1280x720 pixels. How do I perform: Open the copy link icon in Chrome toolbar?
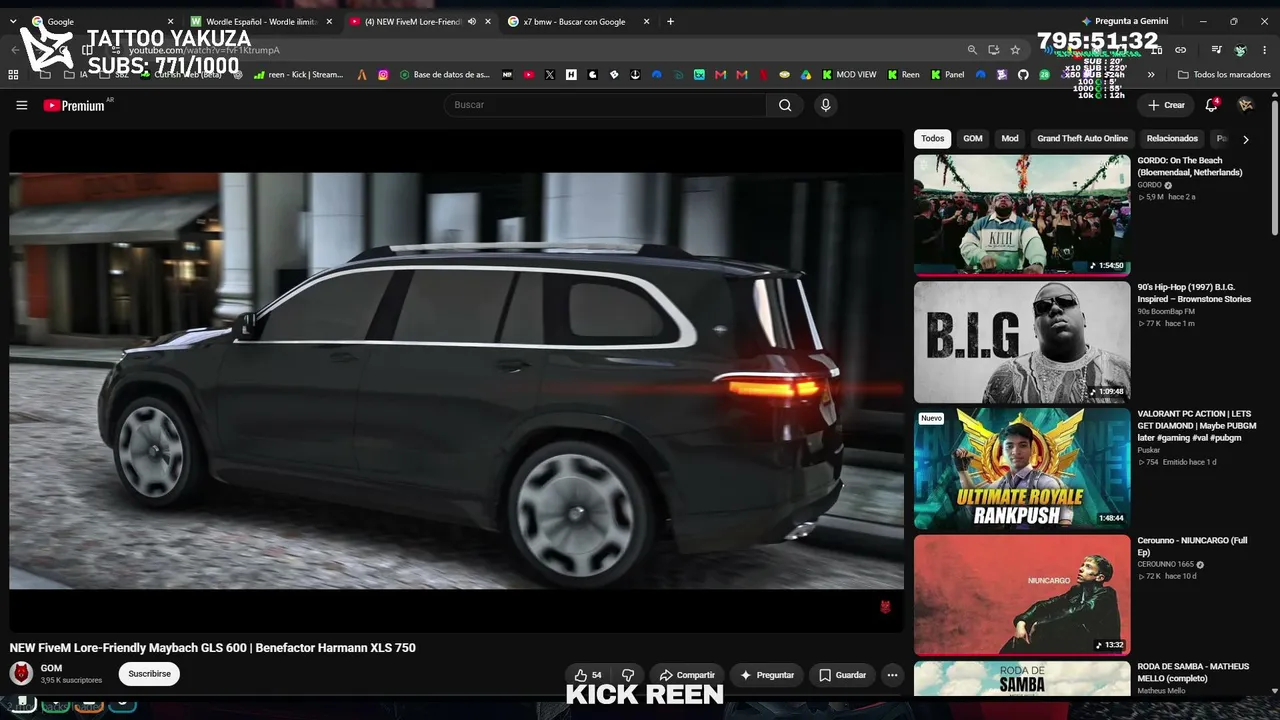[x=1180, y=50]
